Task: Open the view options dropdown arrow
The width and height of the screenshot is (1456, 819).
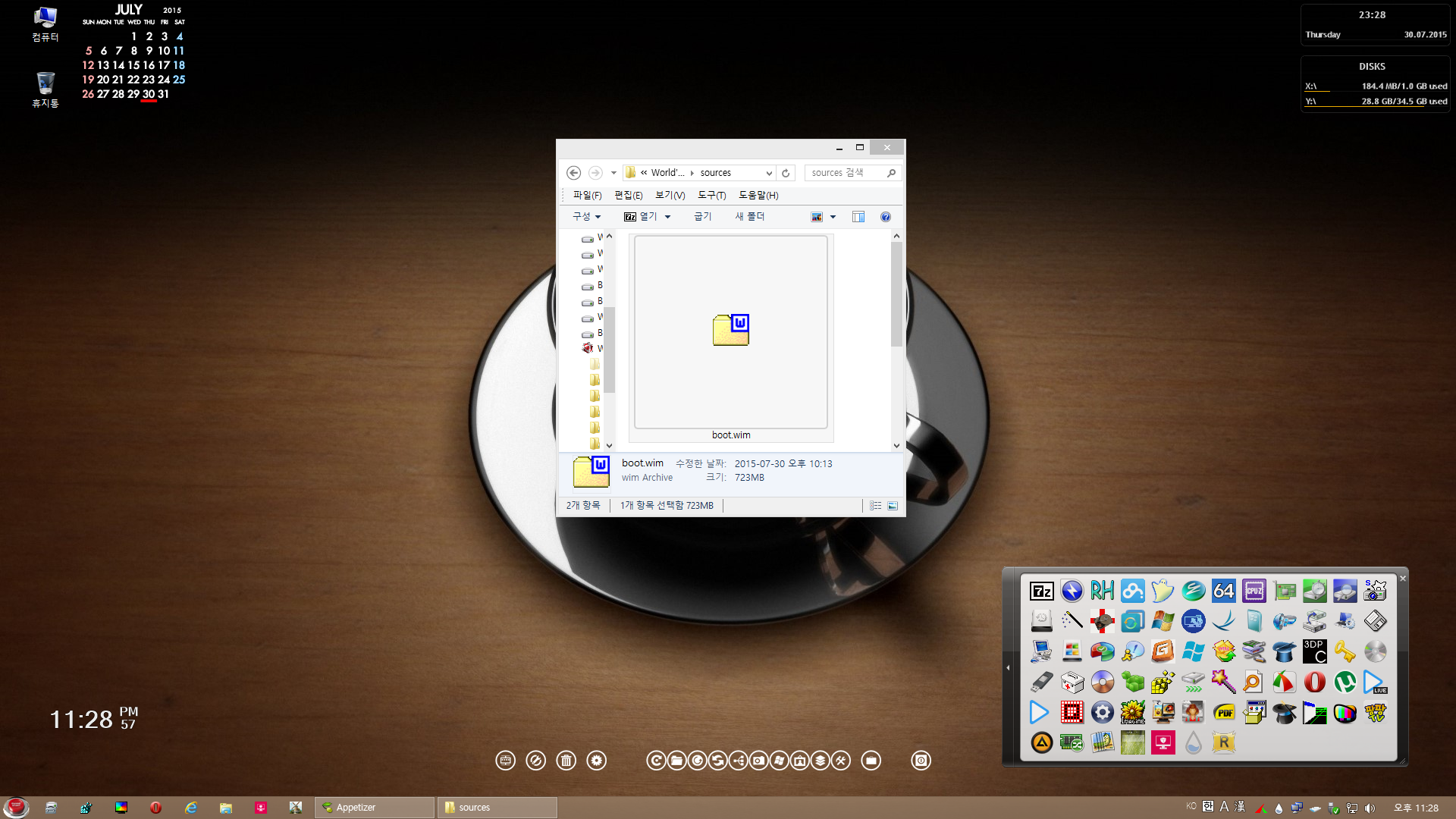Action: click(x=833, y=217)
